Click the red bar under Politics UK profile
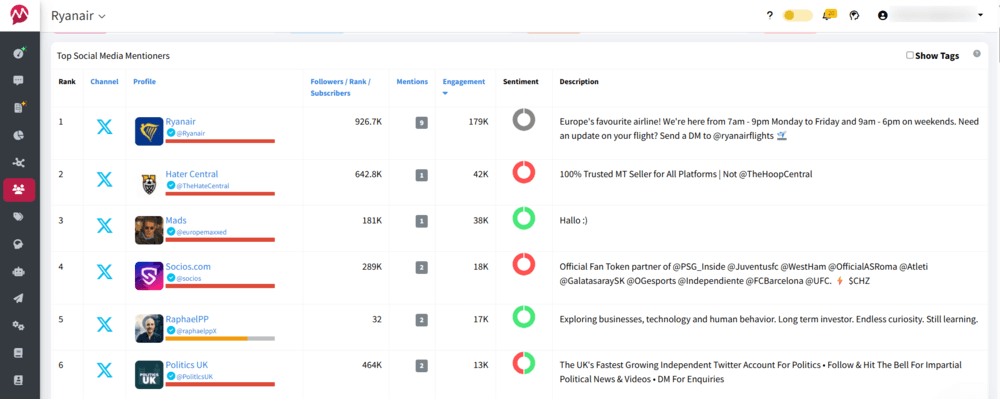The width and height of the screenshot is (1000, 399). click(x=220, y=384)
